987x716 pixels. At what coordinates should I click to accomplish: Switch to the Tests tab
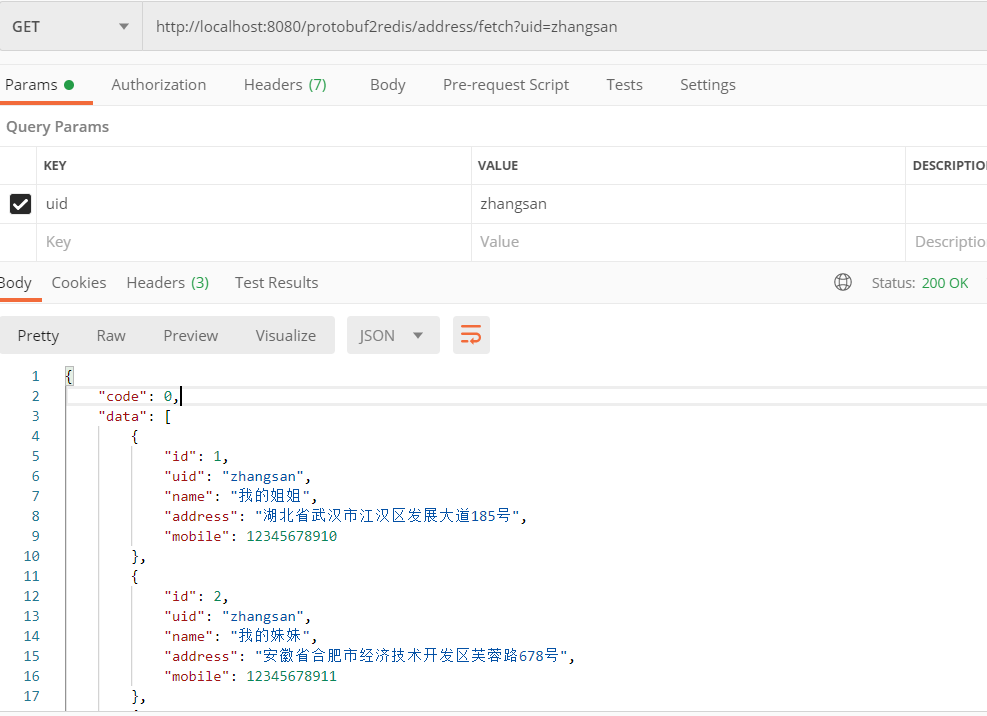(x=624, y=85)
